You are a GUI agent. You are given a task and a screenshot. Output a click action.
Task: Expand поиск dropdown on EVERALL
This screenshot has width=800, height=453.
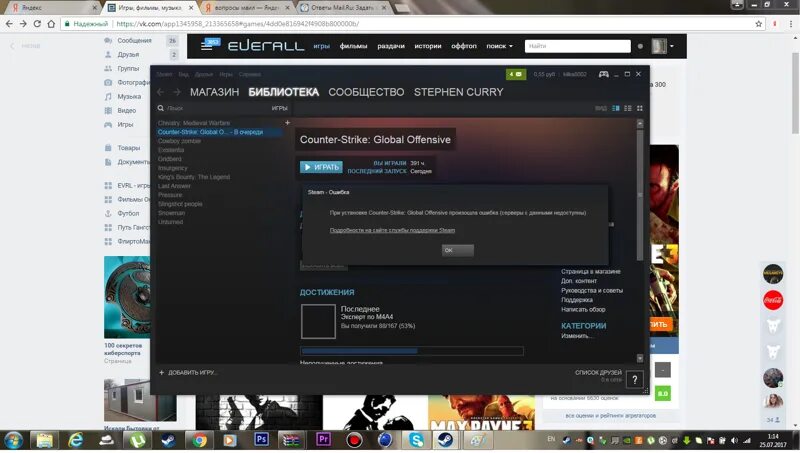pos(499,46)
